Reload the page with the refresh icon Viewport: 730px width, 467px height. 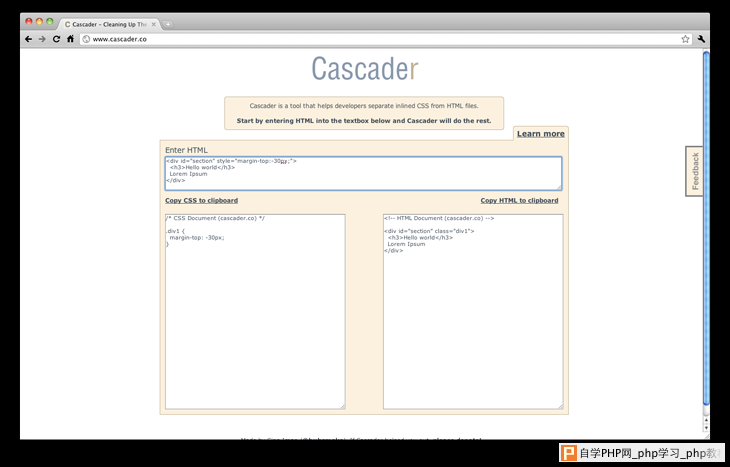[56, 39]
